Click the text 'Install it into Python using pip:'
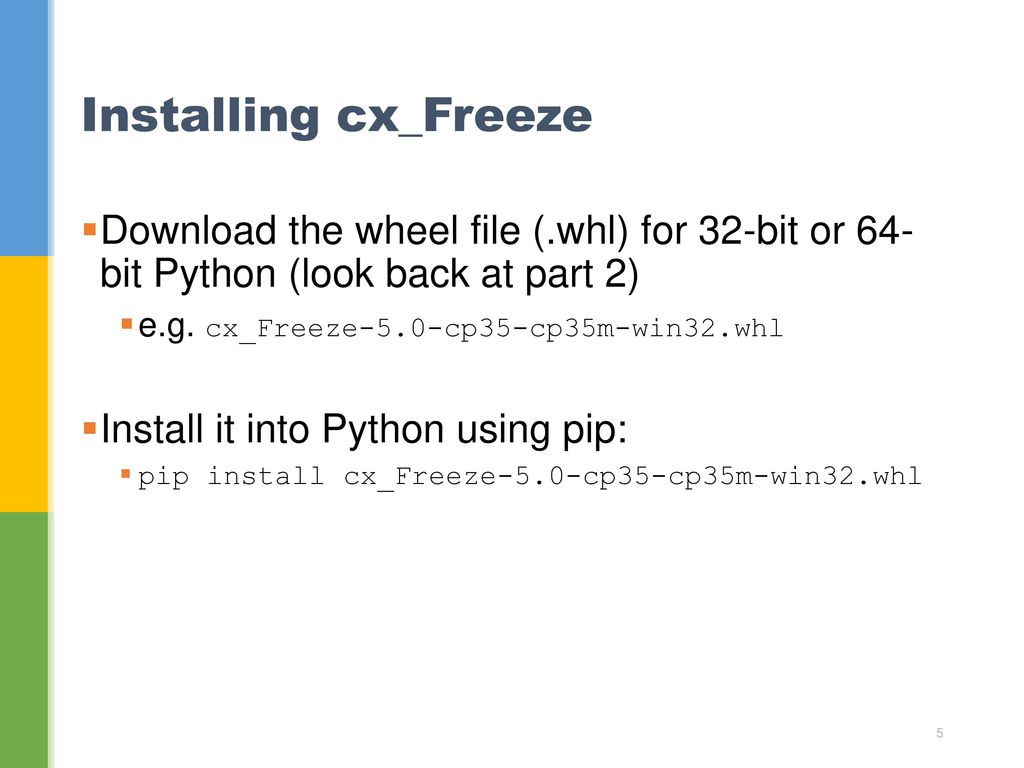The height and width of the screenshot is (768, 1024). click(364, 430)
